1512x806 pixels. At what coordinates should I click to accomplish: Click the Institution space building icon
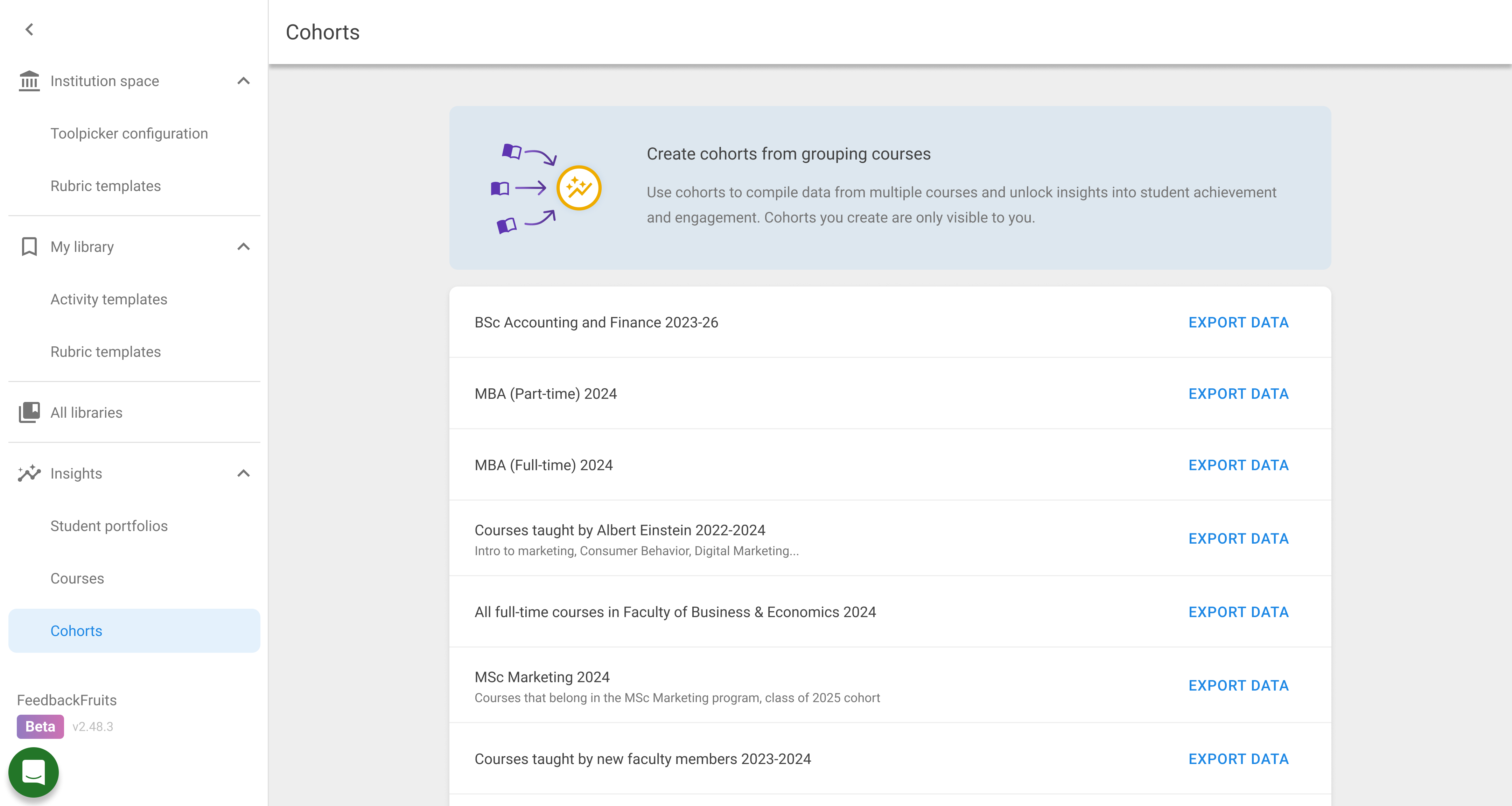[29, 81]
